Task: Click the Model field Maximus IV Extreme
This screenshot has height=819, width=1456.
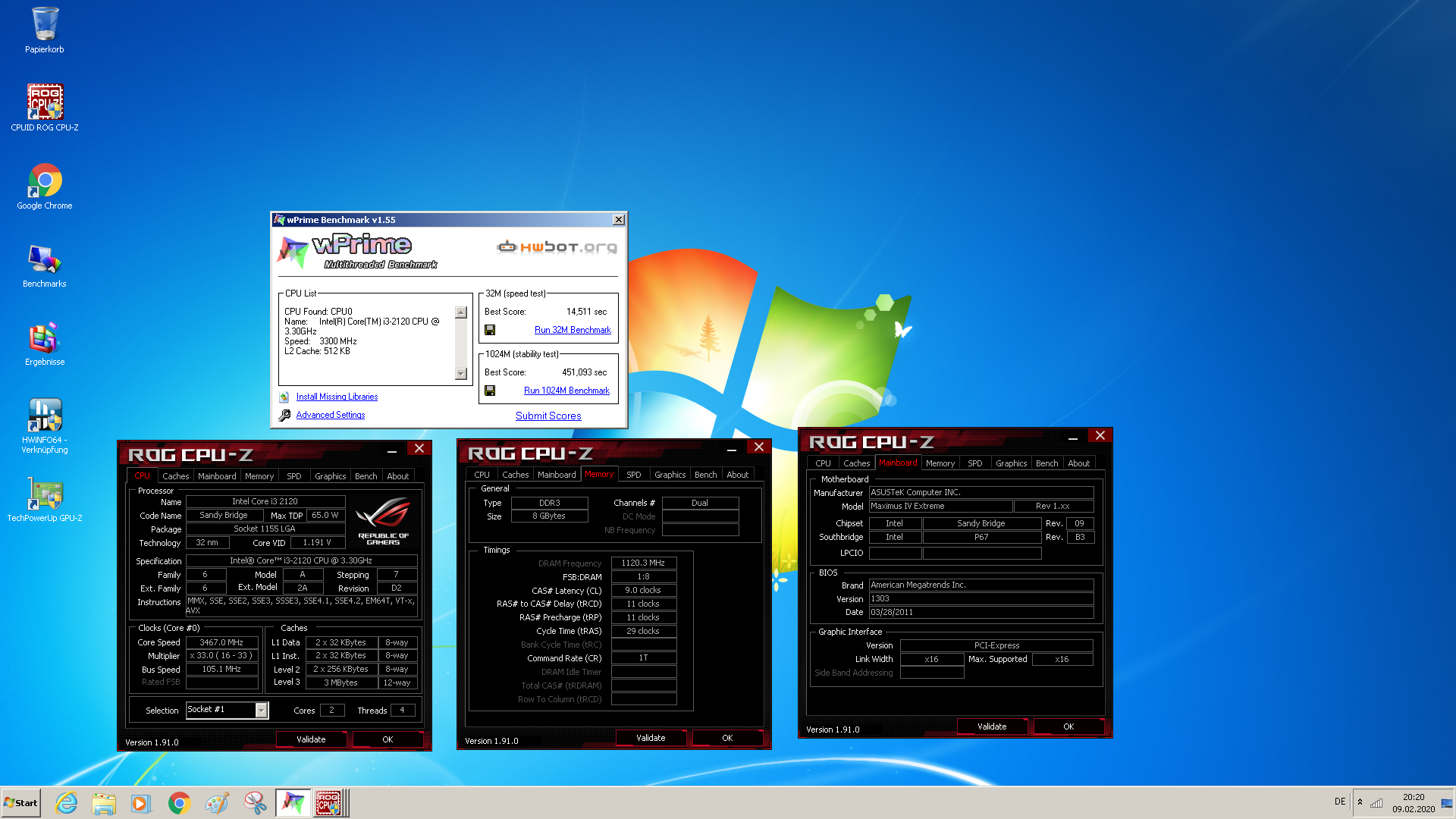Action: click(x=940, y=506)
